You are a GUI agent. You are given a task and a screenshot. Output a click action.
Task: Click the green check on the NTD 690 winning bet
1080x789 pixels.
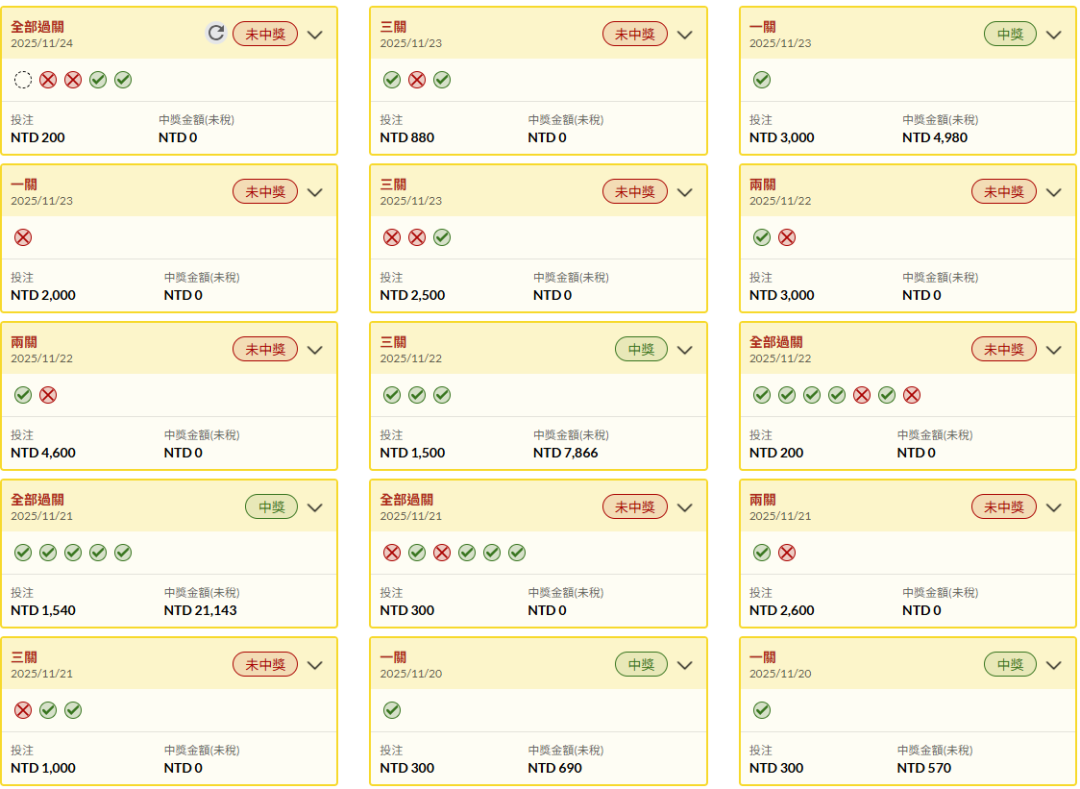point(392,710)
